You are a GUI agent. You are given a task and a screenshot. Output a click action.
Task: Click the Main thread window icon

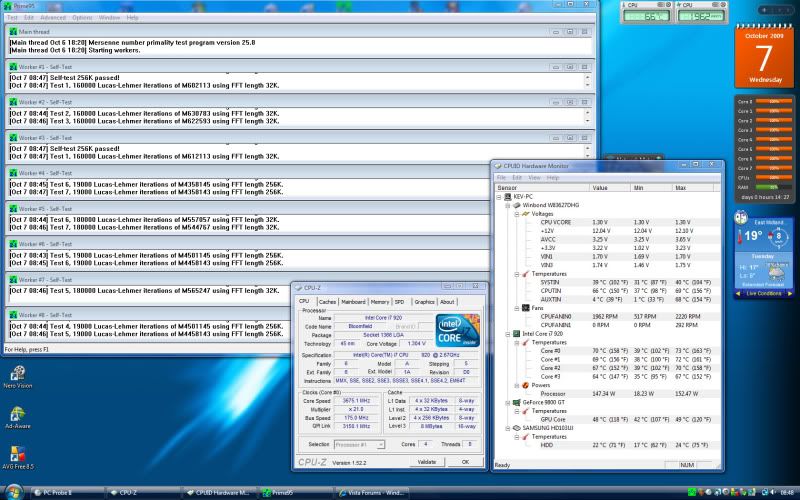13,32
